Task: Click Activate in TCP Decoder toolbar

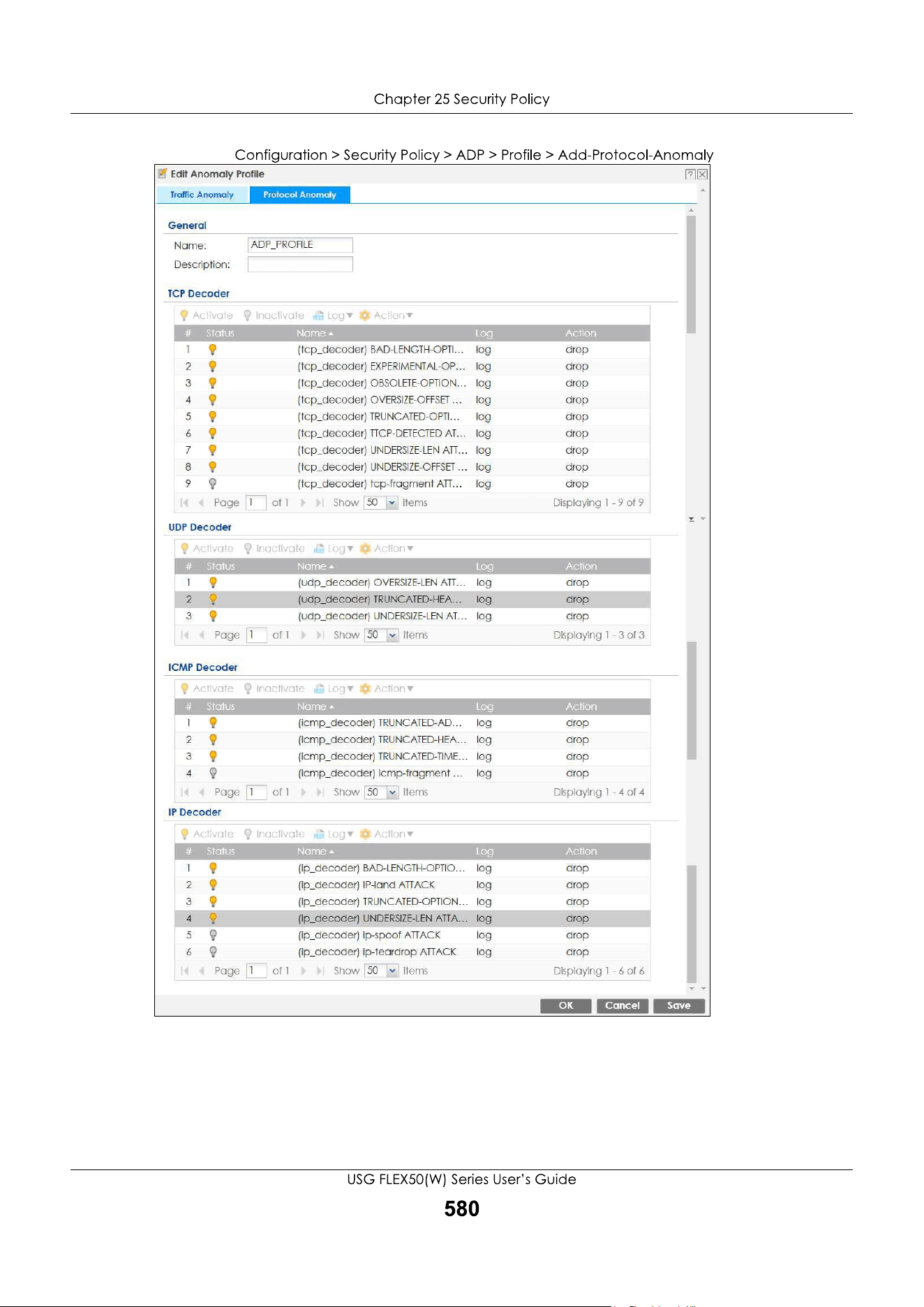Action: point(207,316)
